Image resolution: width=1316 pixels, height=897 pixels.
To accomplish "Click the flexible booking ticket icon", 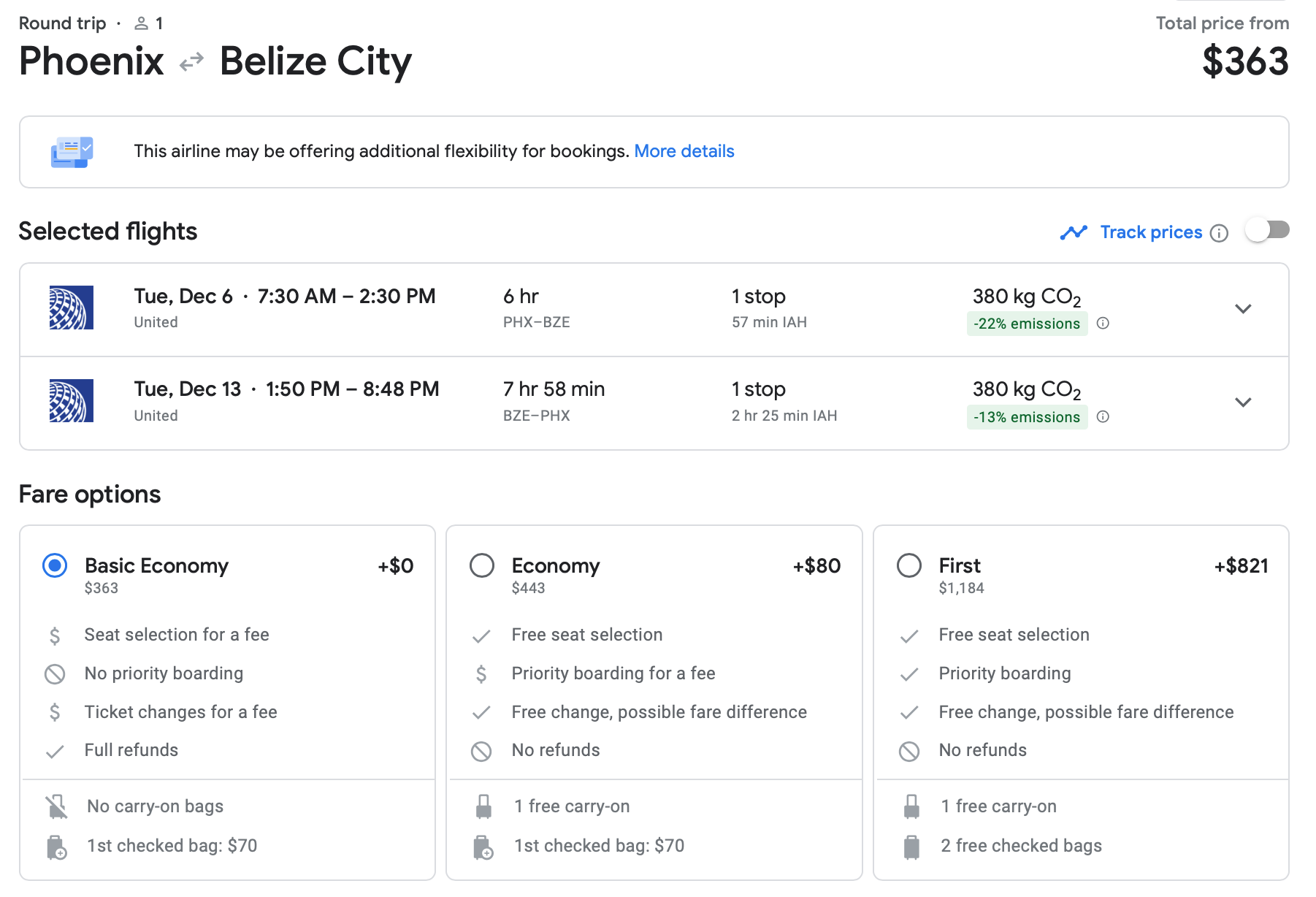I will pos(72,152).
